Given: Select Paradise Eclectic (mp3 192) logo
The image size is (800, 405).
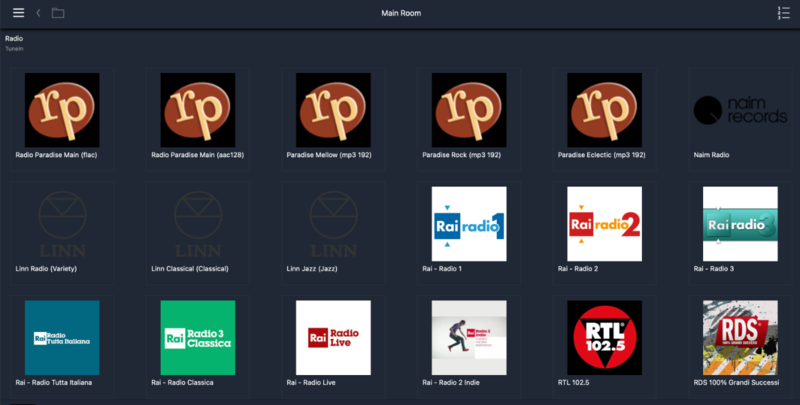Looking at the screenshot, I should click(x=605, y=110).
